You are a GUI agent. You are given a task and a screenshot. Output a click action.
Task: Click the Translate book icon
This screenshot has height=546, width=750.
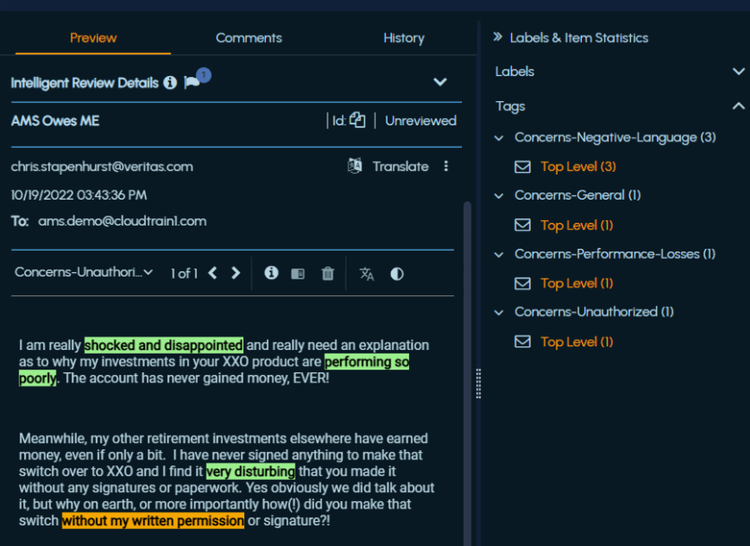click(354, 166)
